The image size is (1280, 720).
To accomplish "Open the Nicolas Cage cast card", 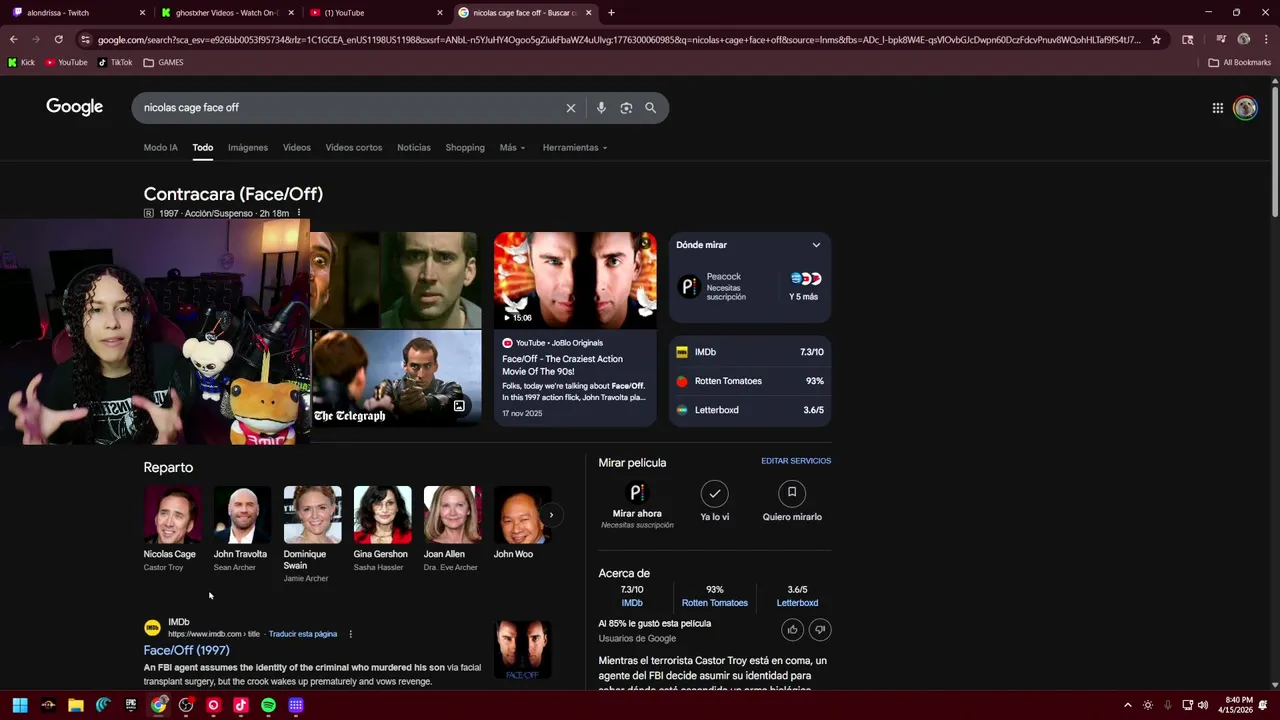I will point(172,530).
